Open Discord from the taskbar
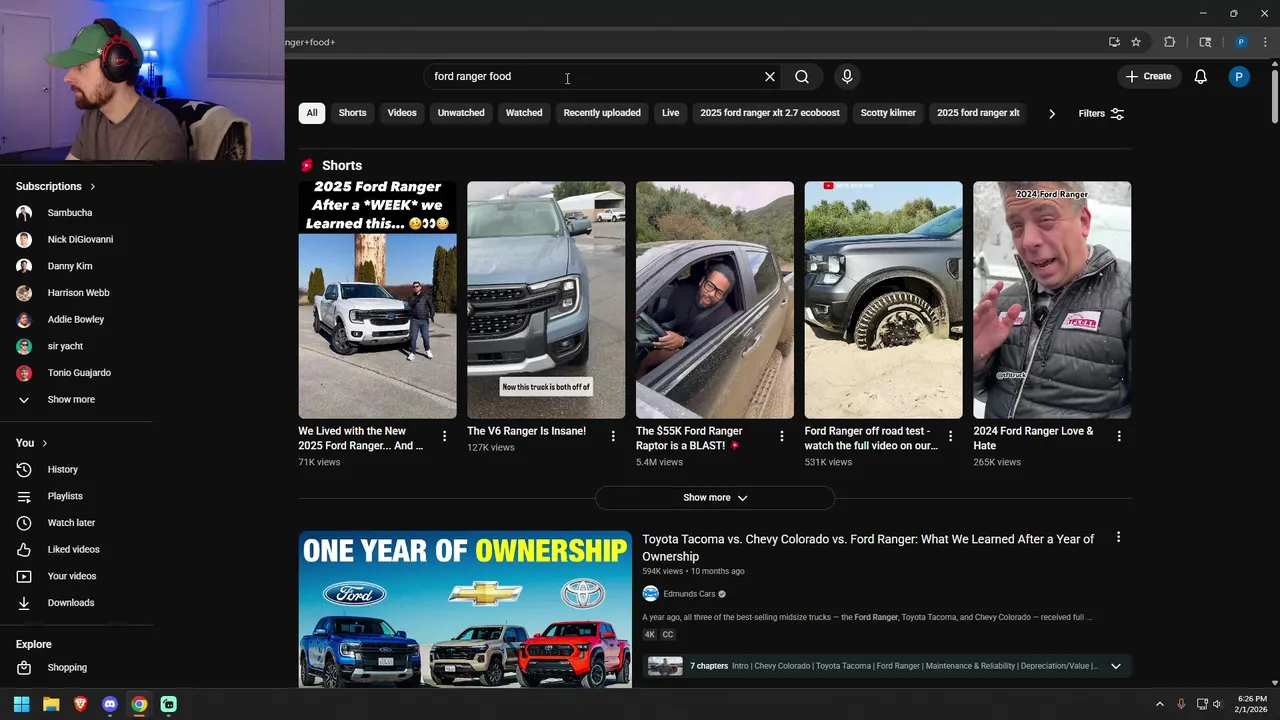Image resolution: width=1280 pixels, height=720 pixels. pos(110,704)
